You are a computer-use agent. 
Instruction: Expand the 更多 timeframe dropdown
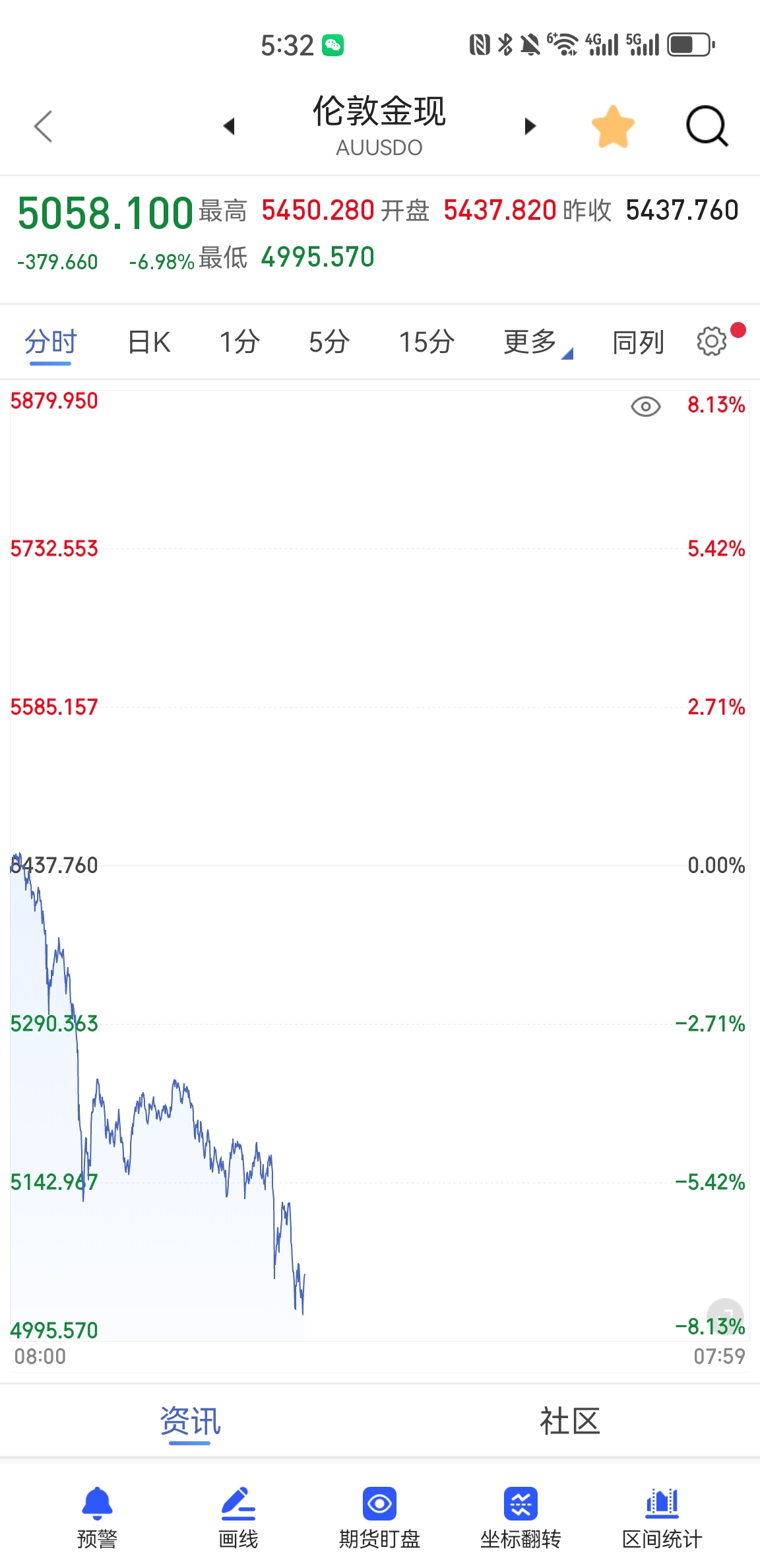pyautogui.click(x=532, y=342)
